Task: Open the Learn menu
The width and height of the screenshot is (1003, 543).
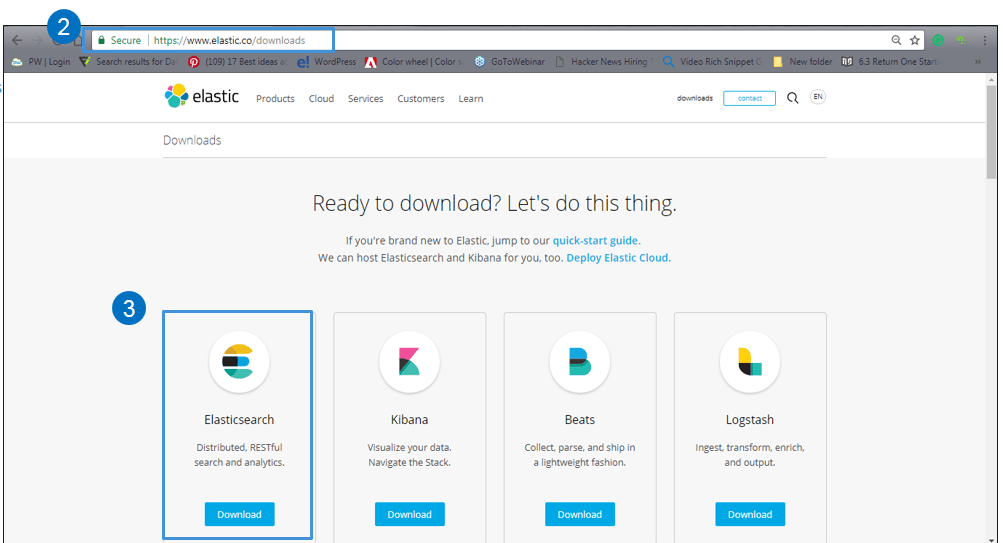Action: (x=471, y=98)
